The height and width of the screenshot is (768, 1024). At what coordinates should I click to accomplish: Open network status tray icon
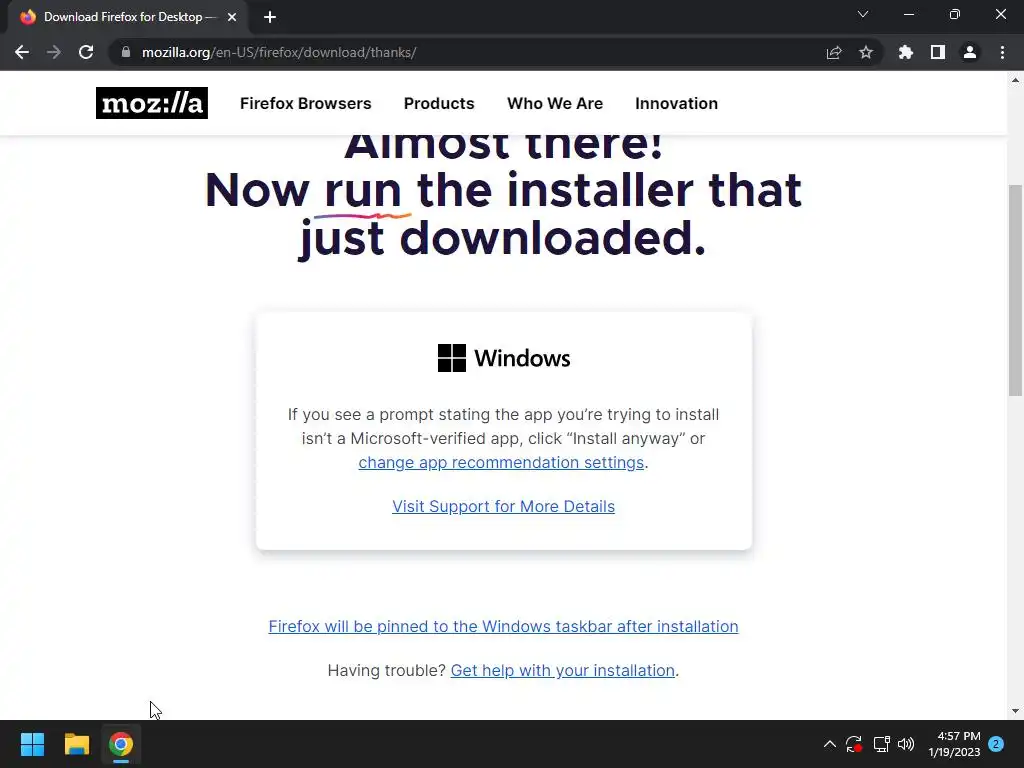(882, 744)
